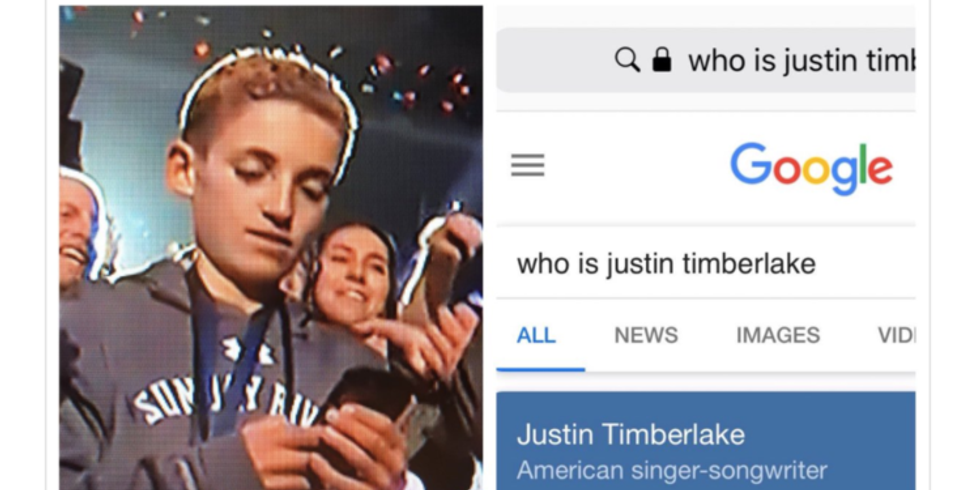Open the hamburger menu beside Google logo

point(528,166)
